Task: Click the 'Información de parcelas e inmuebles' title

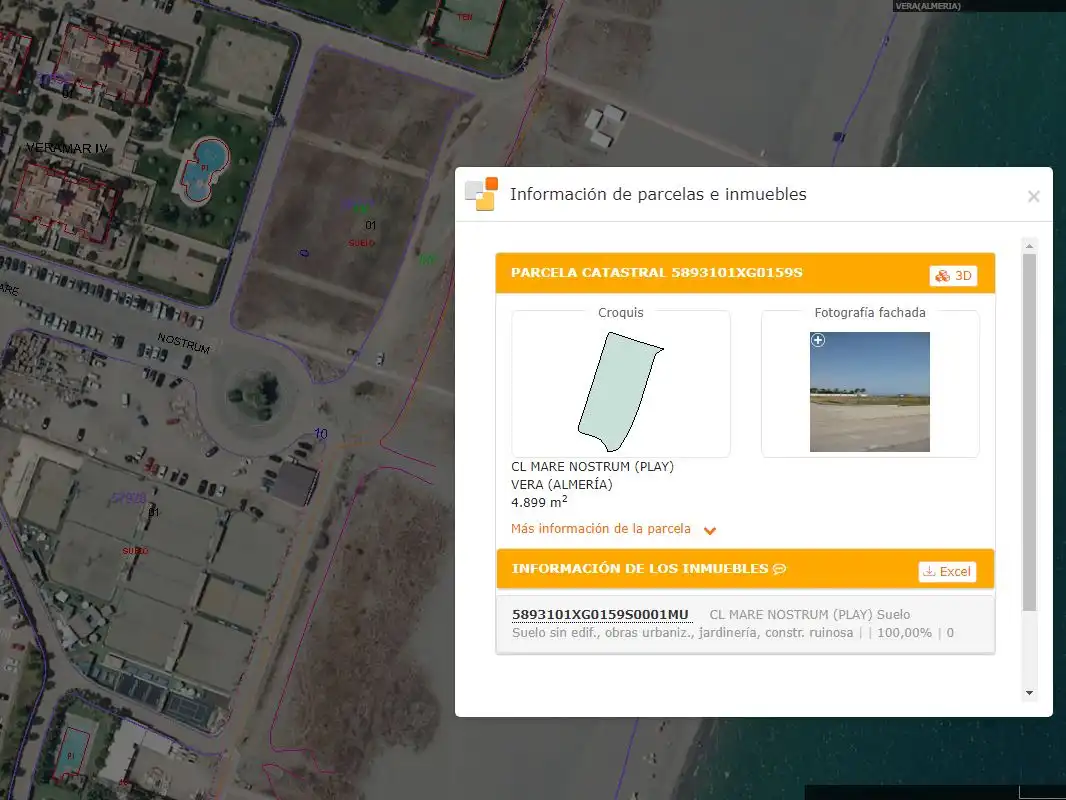Action: tap(658, 194)
